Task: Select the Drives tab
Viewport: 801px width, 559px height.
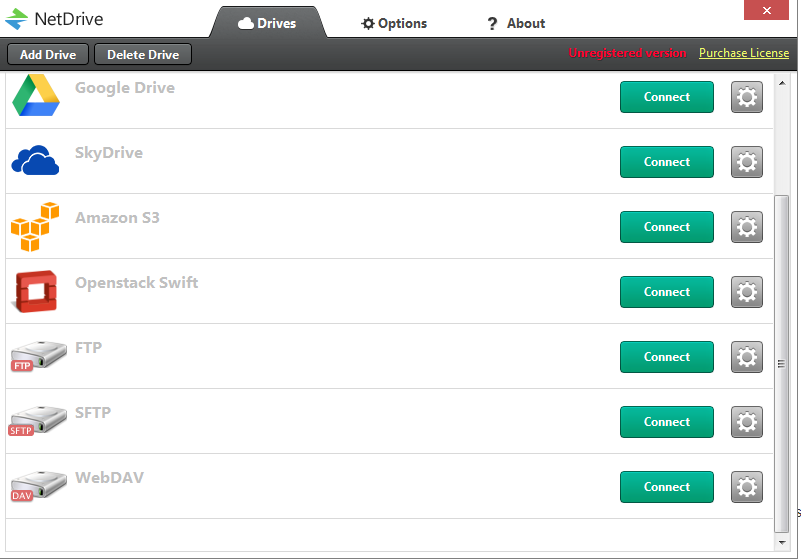Action: 267,23
